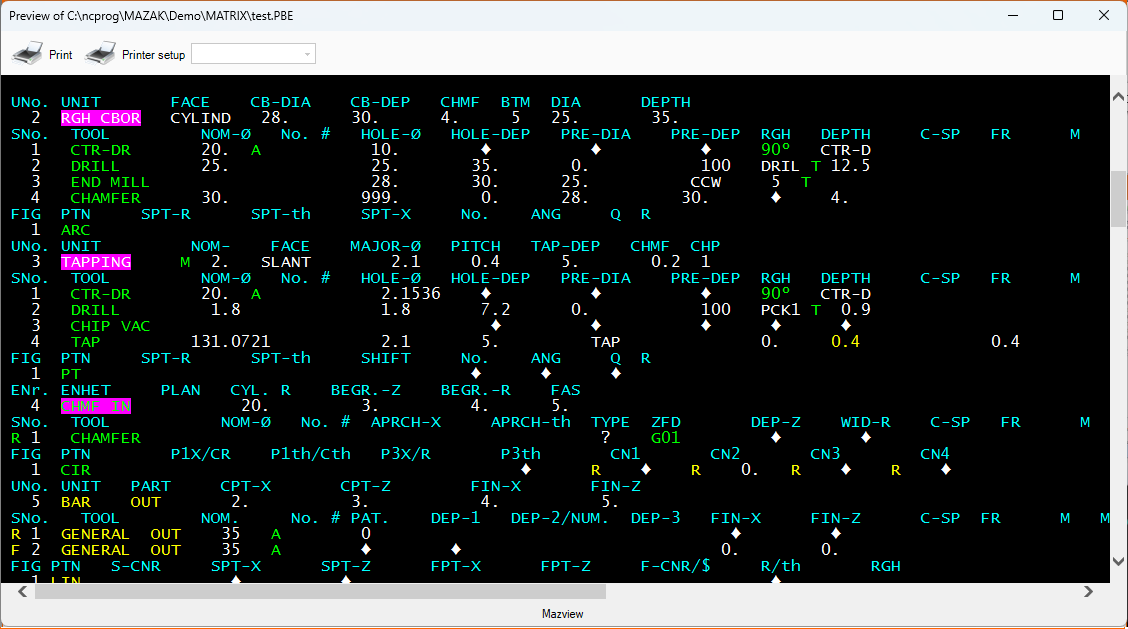This screenshot has width=1128, height=629.
Task: Click the BEGR.-Z column header
Action: 365,390
